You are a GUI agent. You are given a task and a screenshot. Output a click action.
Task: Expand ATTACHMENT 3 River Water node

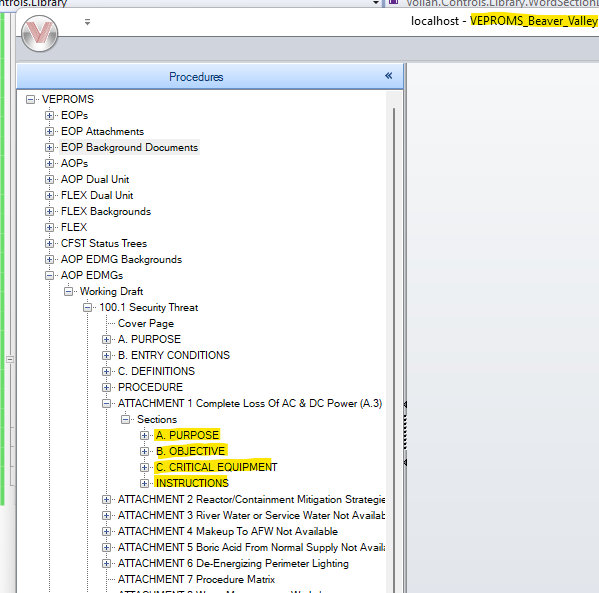pos(107,515)
